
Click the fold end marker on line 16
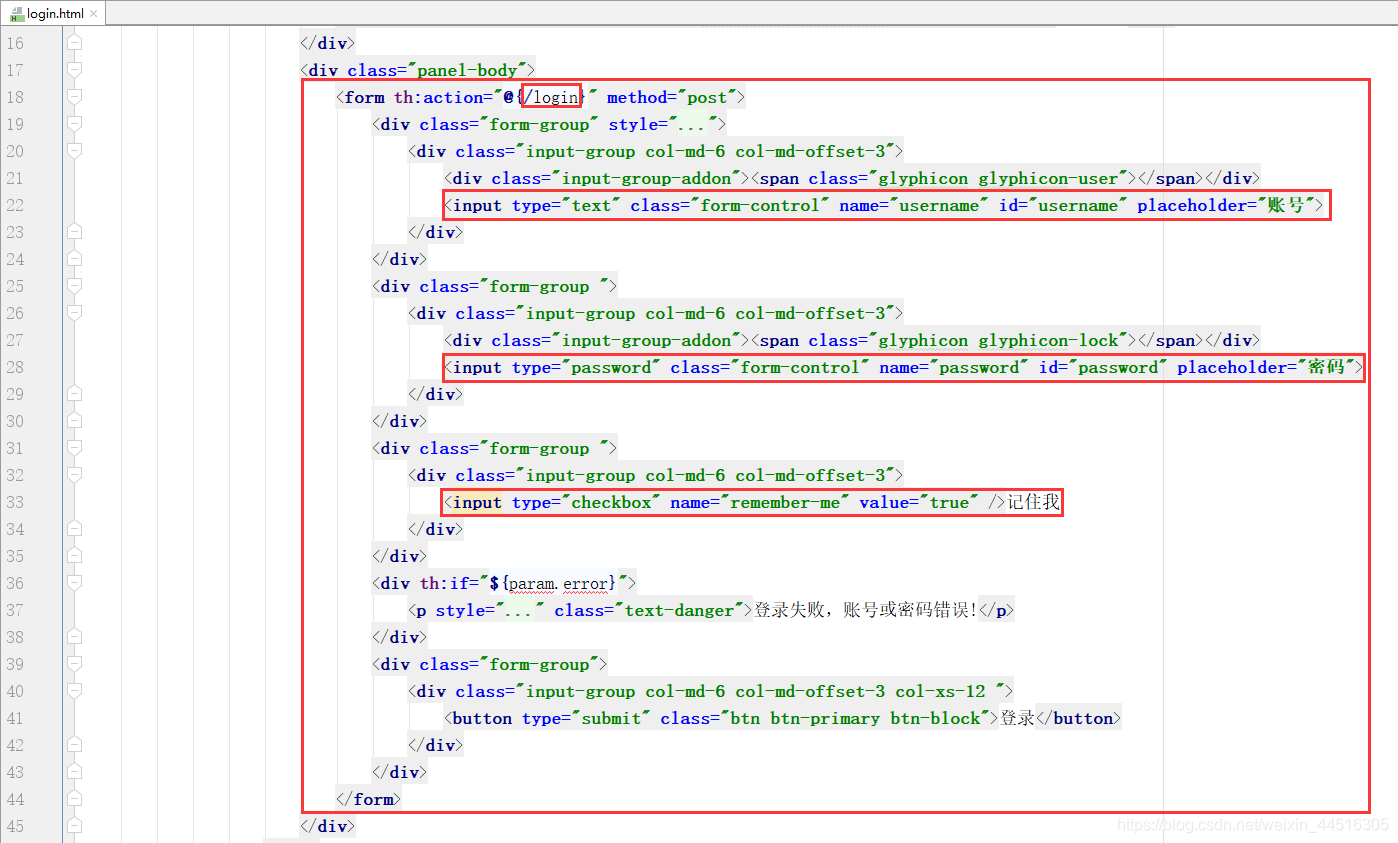coord(74,43)
